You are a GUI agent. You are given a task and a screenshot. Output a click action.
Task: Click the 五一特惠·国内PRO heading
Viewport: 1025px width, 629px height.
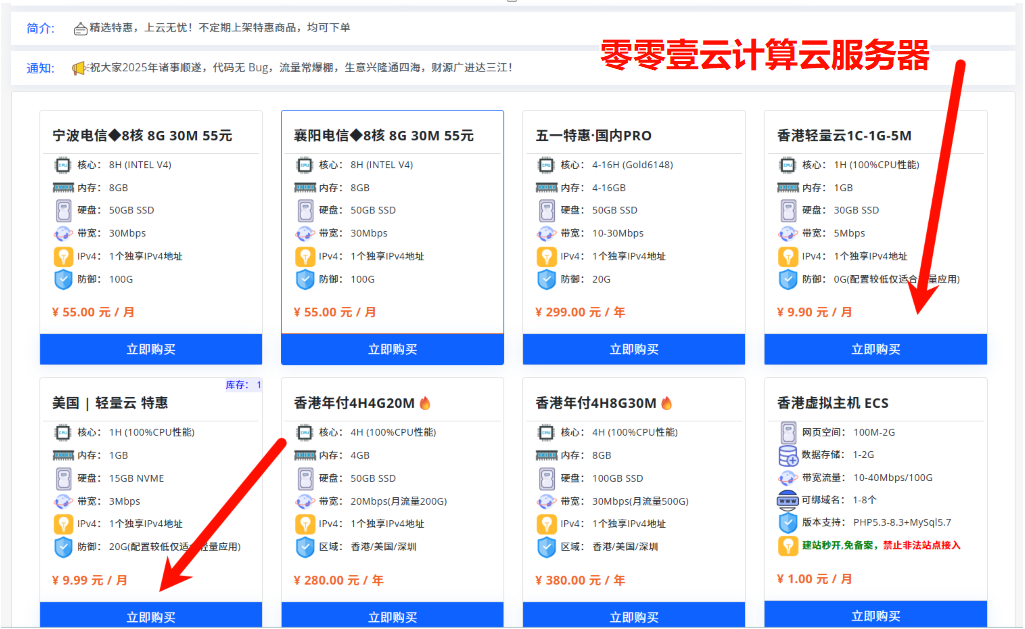pyautogui.click(x=594, y=135)
